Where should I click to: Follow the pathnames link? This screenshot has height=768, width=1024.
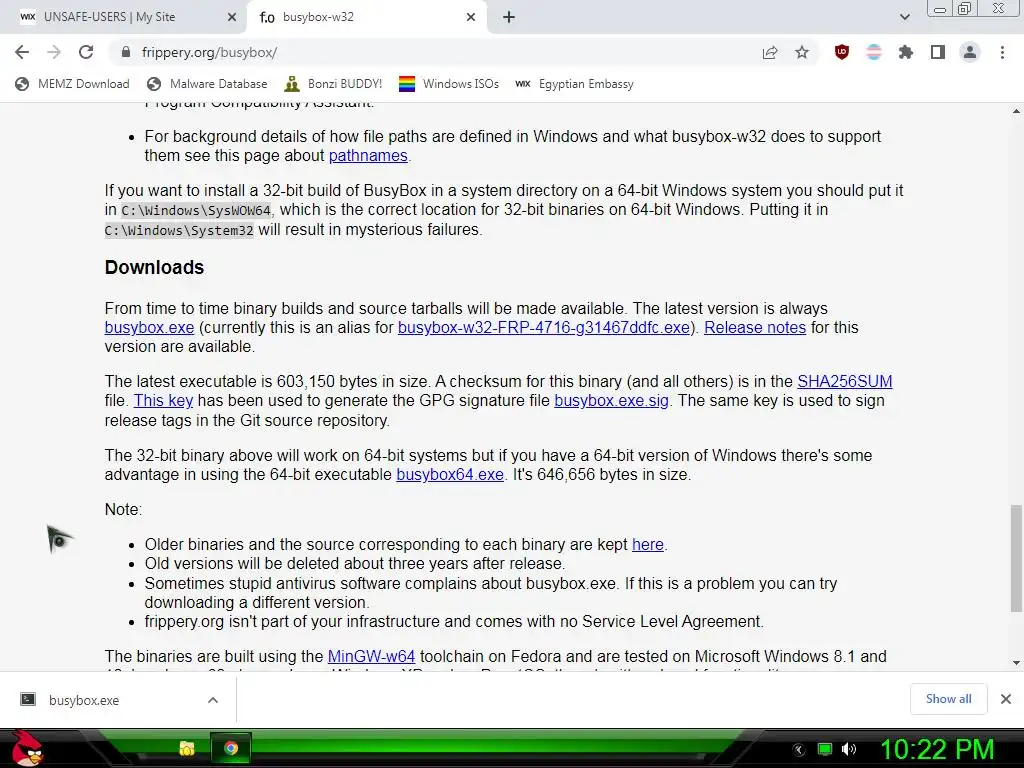click(x=368, y=155)
